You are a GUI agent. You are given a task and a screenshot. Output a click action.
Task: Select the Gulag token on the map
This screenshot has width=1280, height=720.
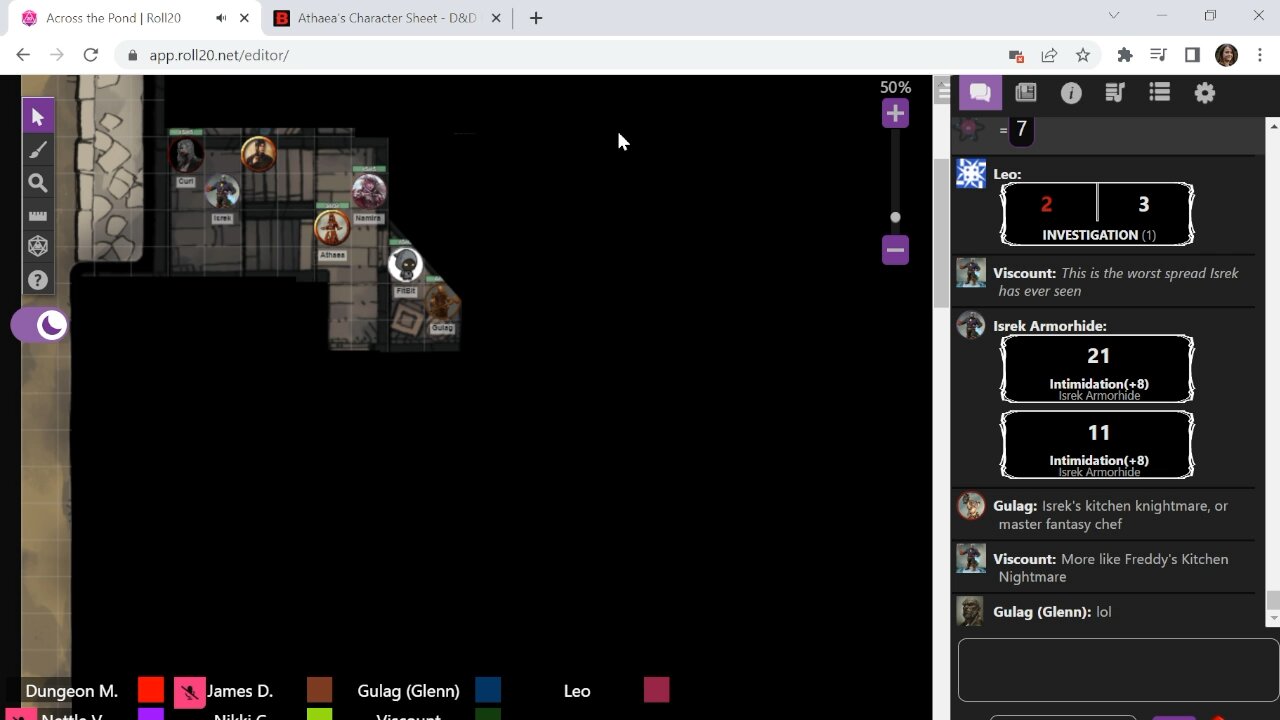[441, 302]
